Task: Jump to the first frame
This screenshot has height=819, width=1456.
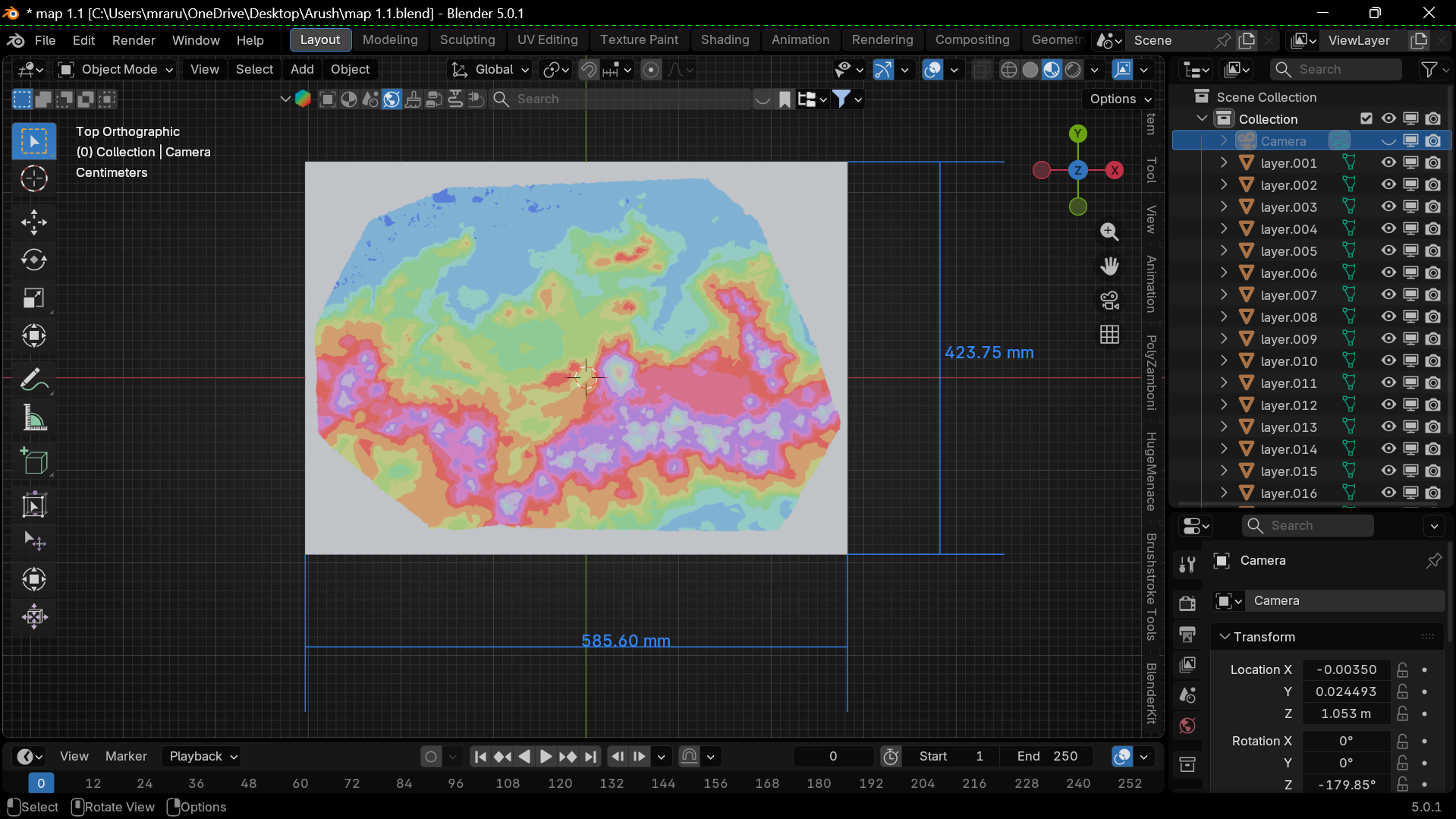Action: tap(480, 757)
